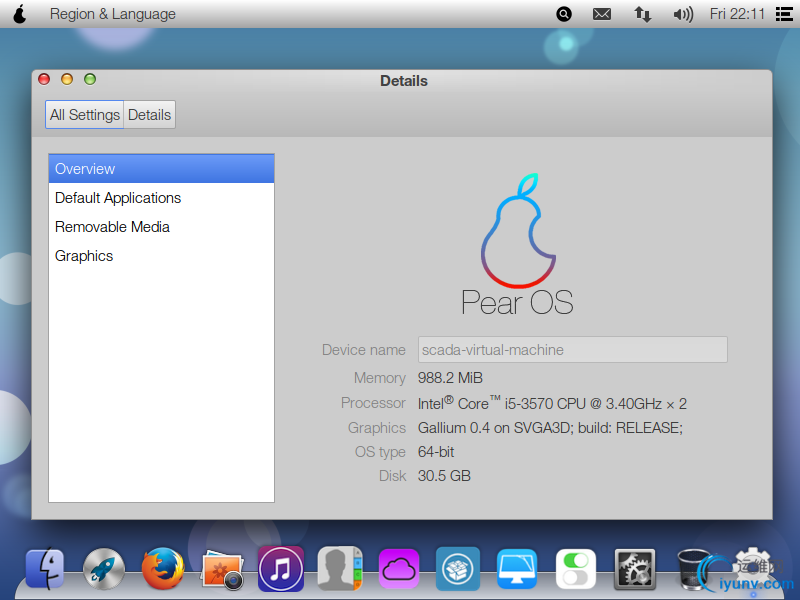Click the processor text Intel Core i5-3570

(552, 403)
